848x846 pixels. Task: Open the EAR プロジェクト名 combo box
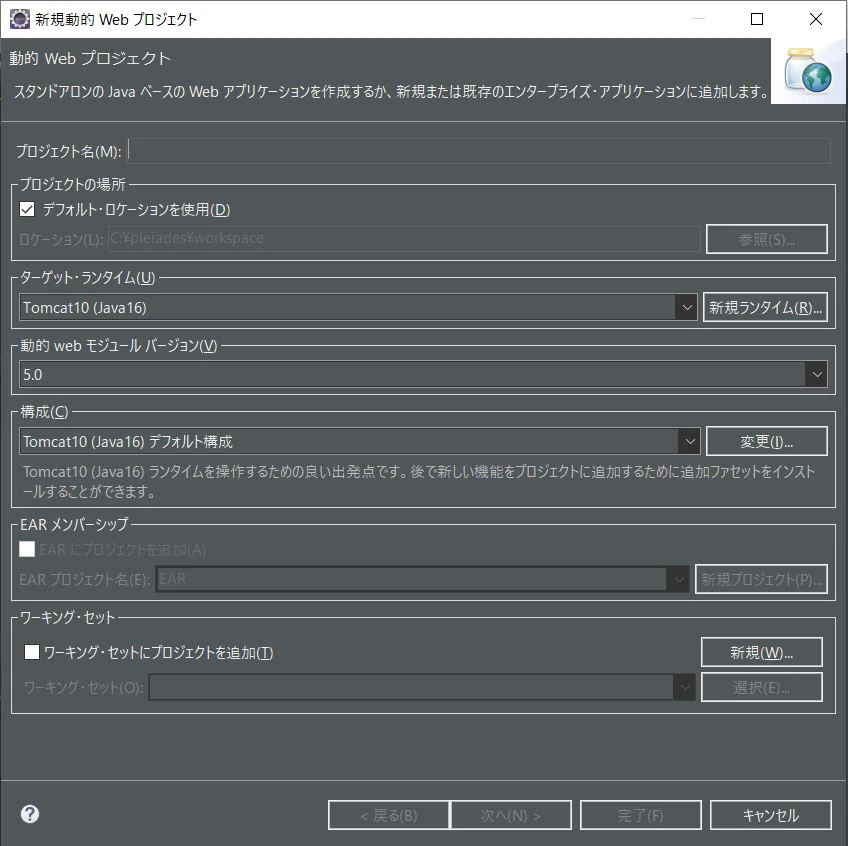pyautogui.click(x=422, y=579)
